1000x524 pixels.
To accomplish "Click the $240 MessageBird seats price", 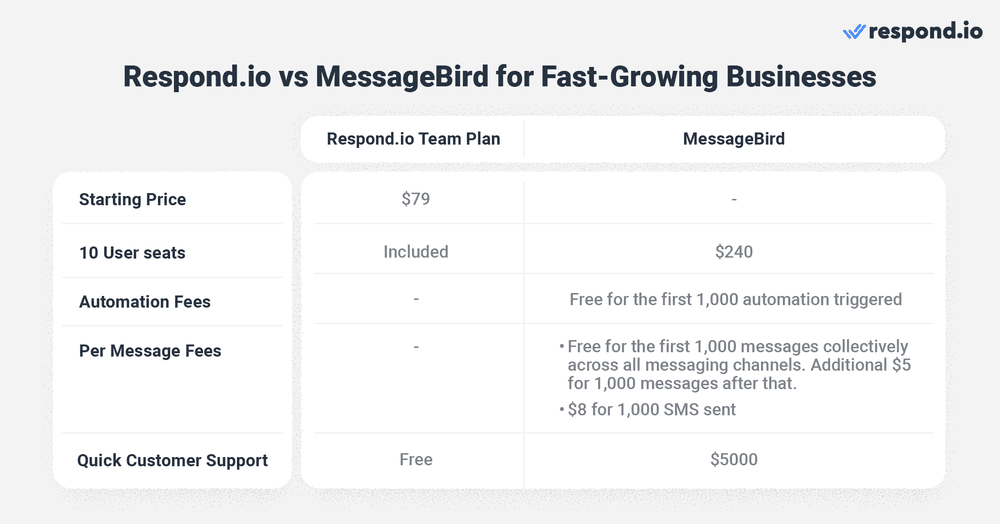I will coord(733,252).
